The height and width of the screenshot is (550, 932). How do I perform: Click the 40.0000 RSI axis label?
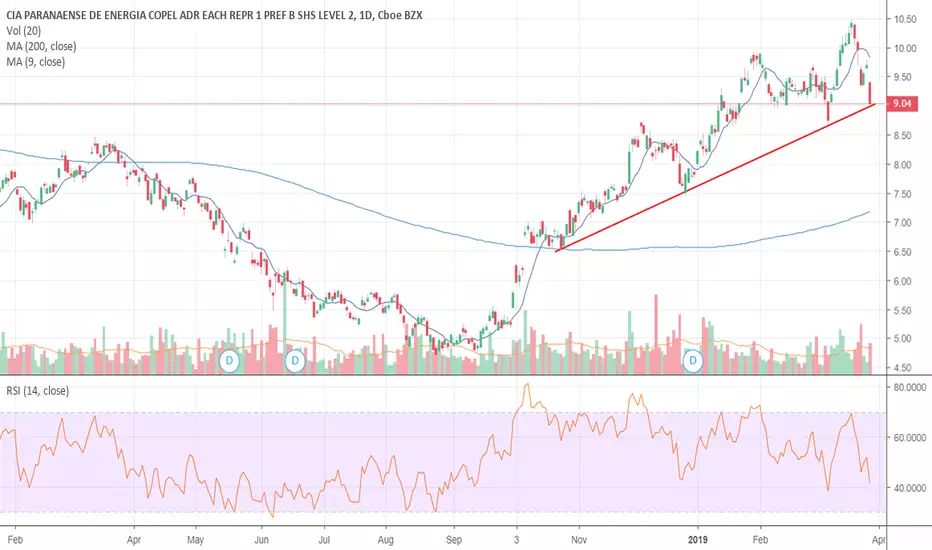(x=910, y=488)
